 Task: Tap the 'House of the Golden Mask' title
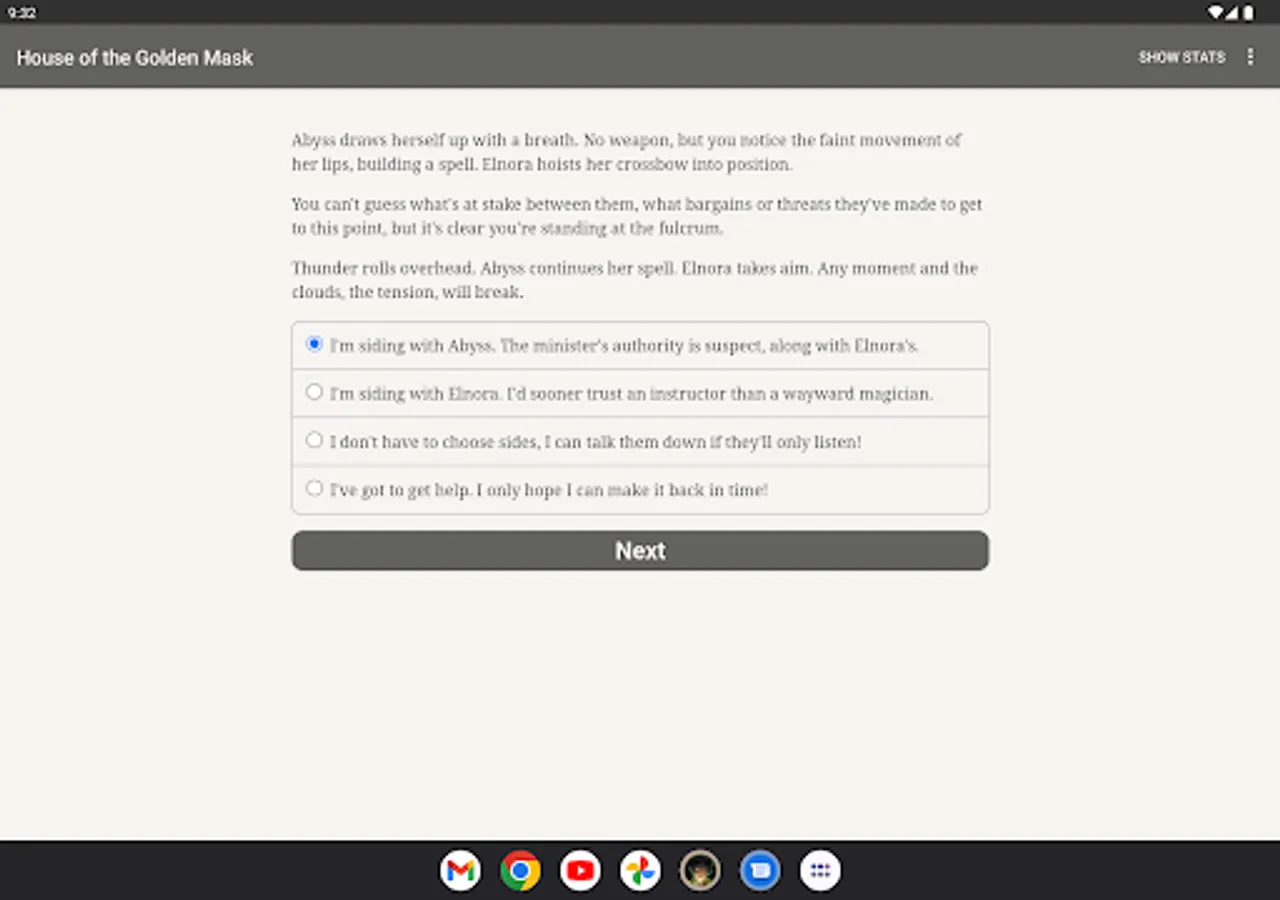134,57
